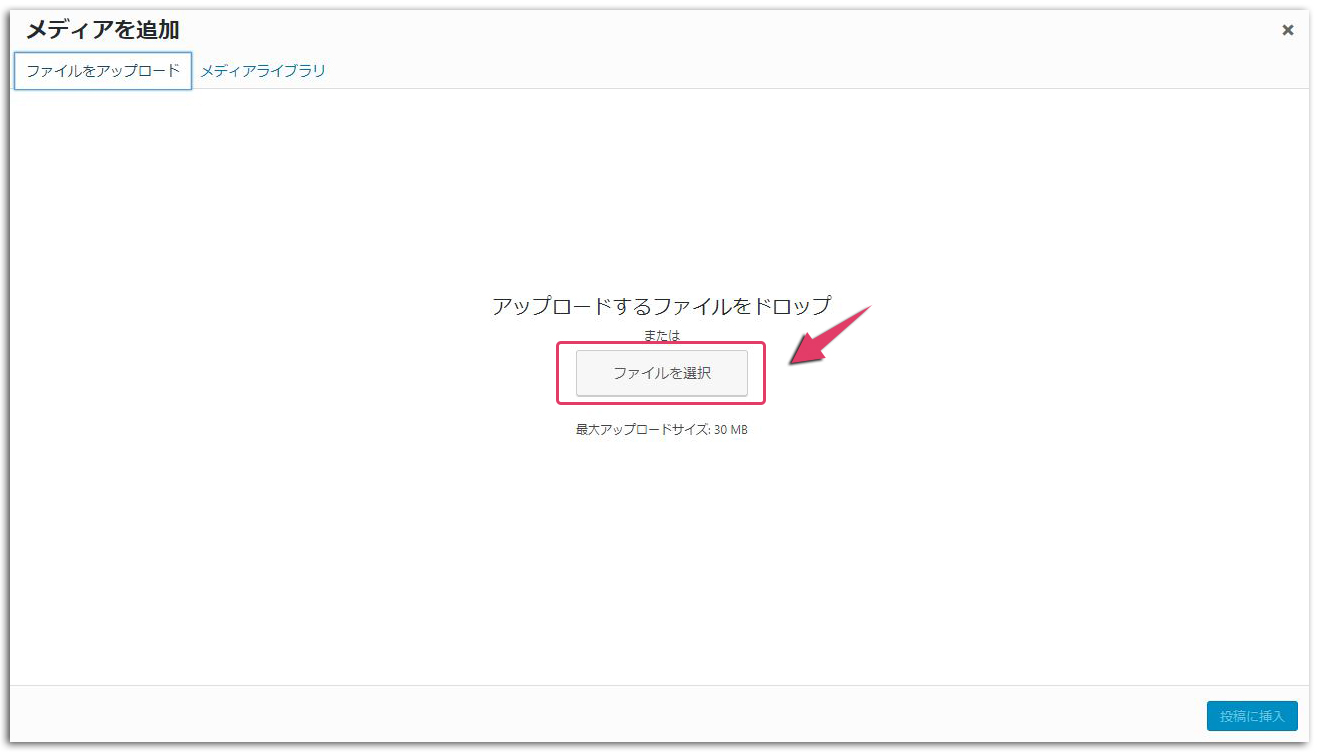Open the メディアライブラリ tab

coord(263,71)
